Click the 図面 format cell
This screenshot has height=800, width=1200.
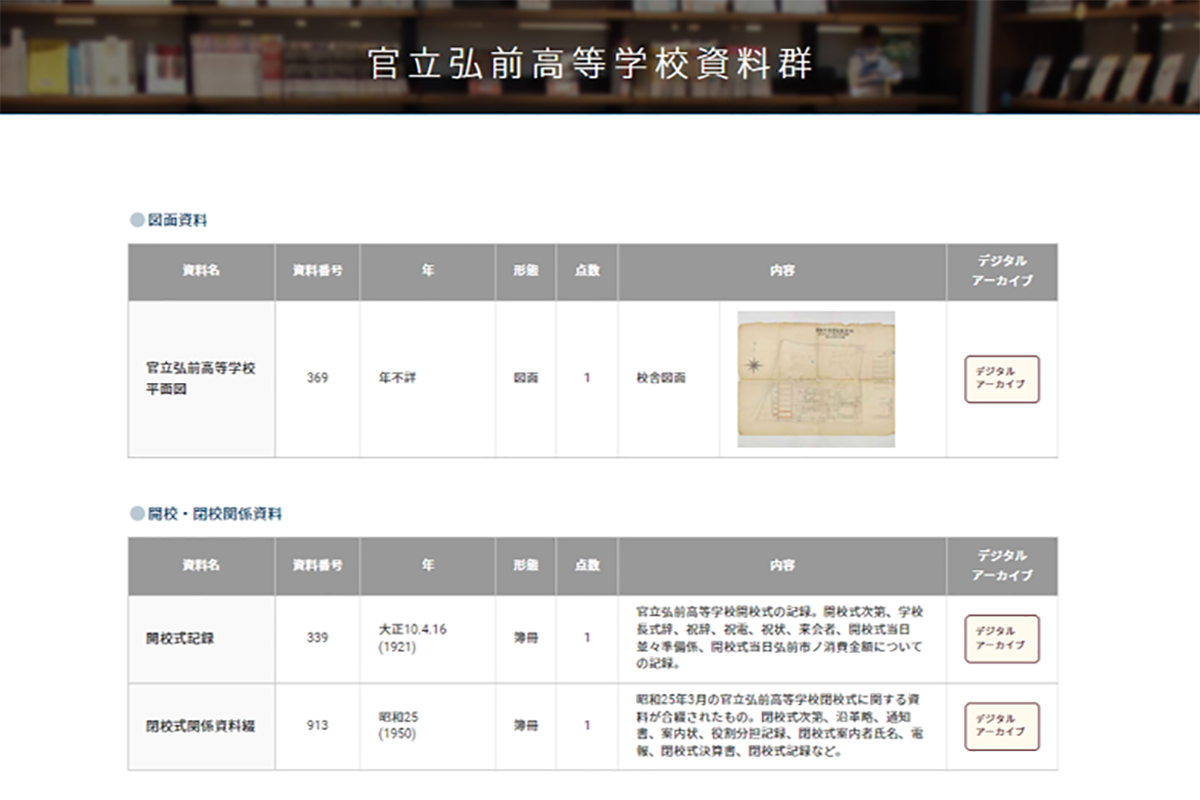click(526, 379)
